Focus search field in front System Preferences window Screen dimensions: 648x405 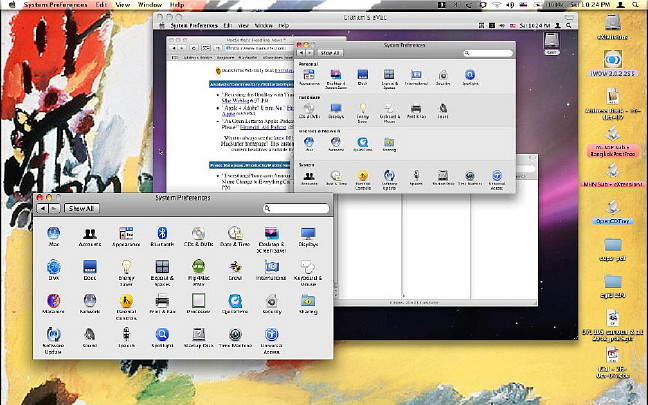[296, 208]
